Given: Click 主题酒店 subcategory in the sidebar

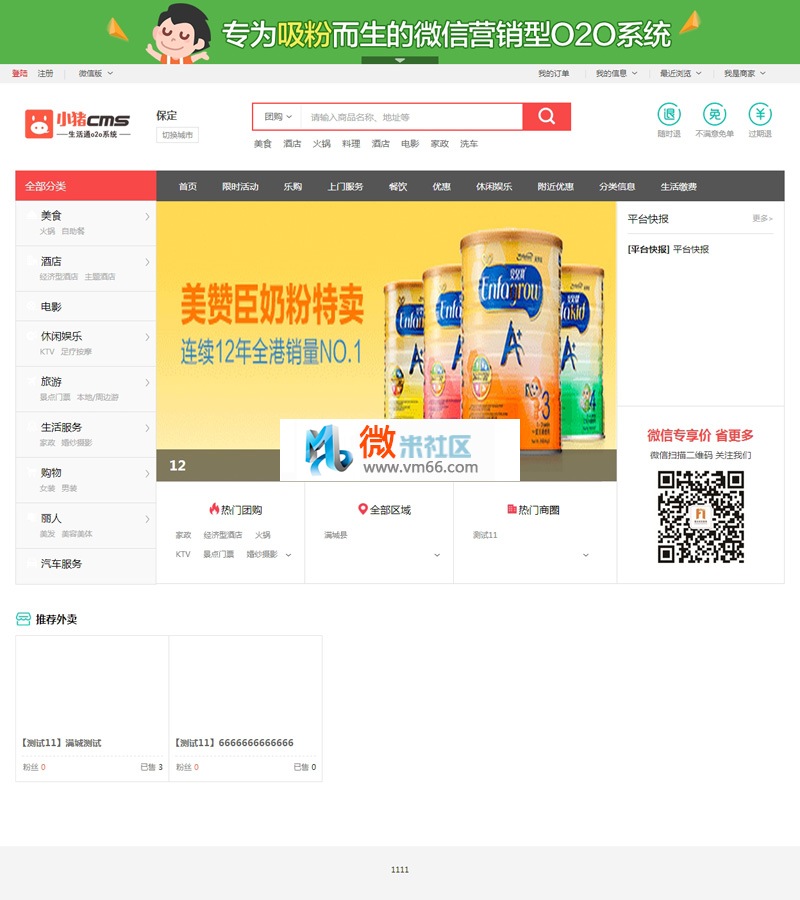Looking at the screenshot, I should pyautogui.click(x=100, y=277).
